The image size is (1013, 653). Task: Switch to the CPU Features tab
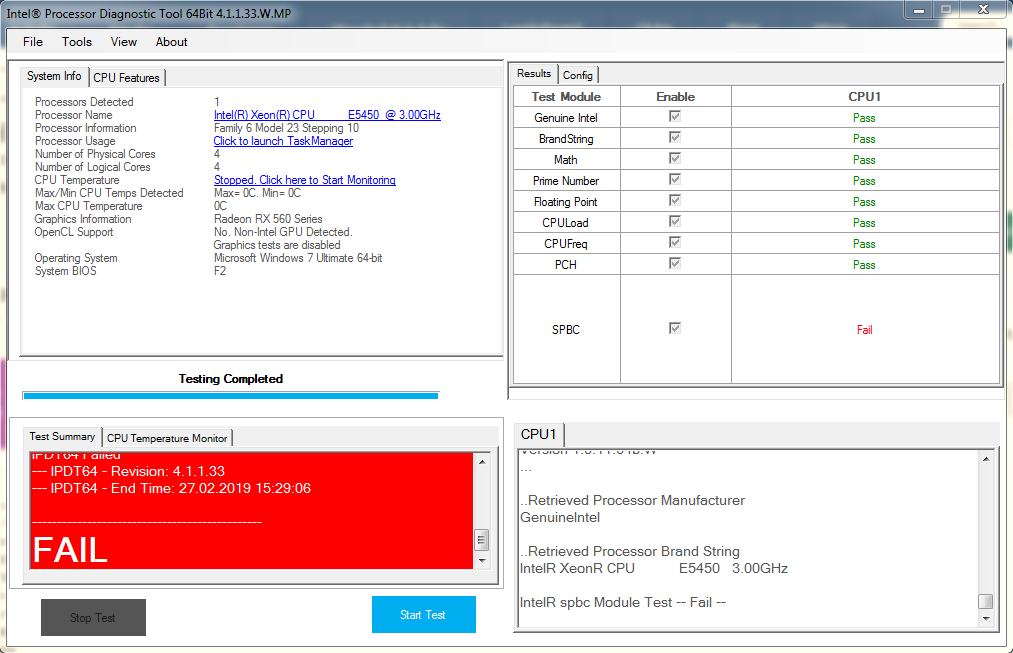point(127,78)
